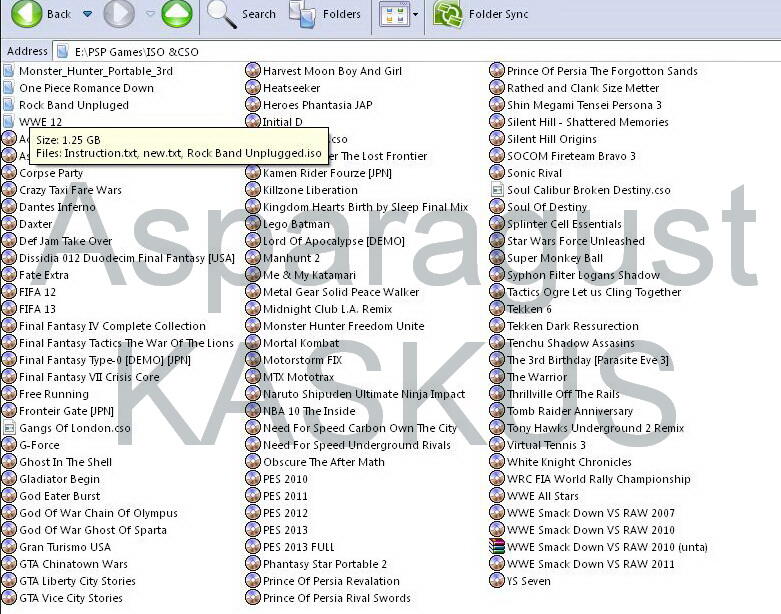Image resolution: width=781 pixels, height=614 pixels.
Task: Select "Final Fantasy VII Crisis Core" entry
Action: 81,377
